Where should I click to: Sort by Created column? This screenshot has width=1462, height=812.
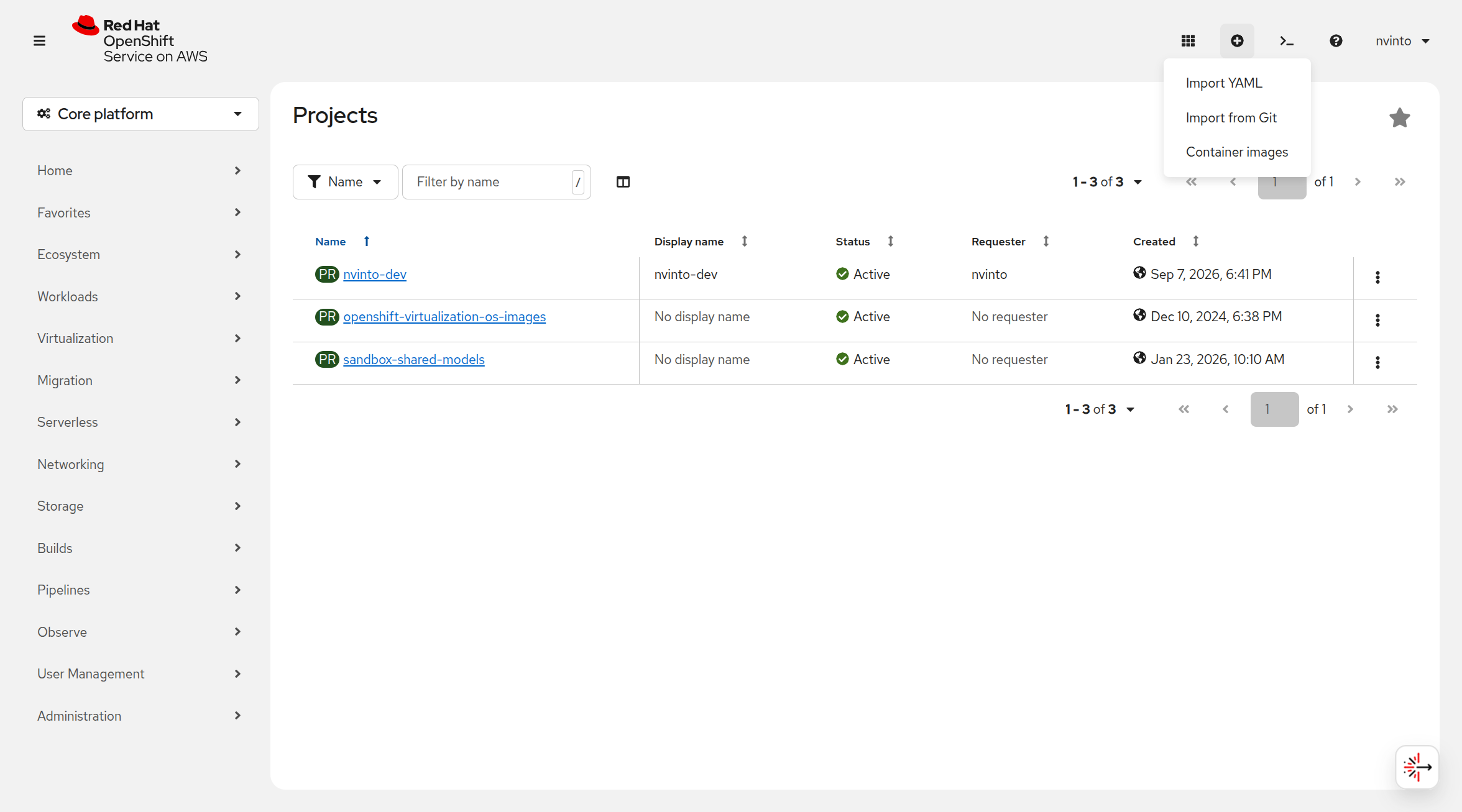(x=1195, y=241)
